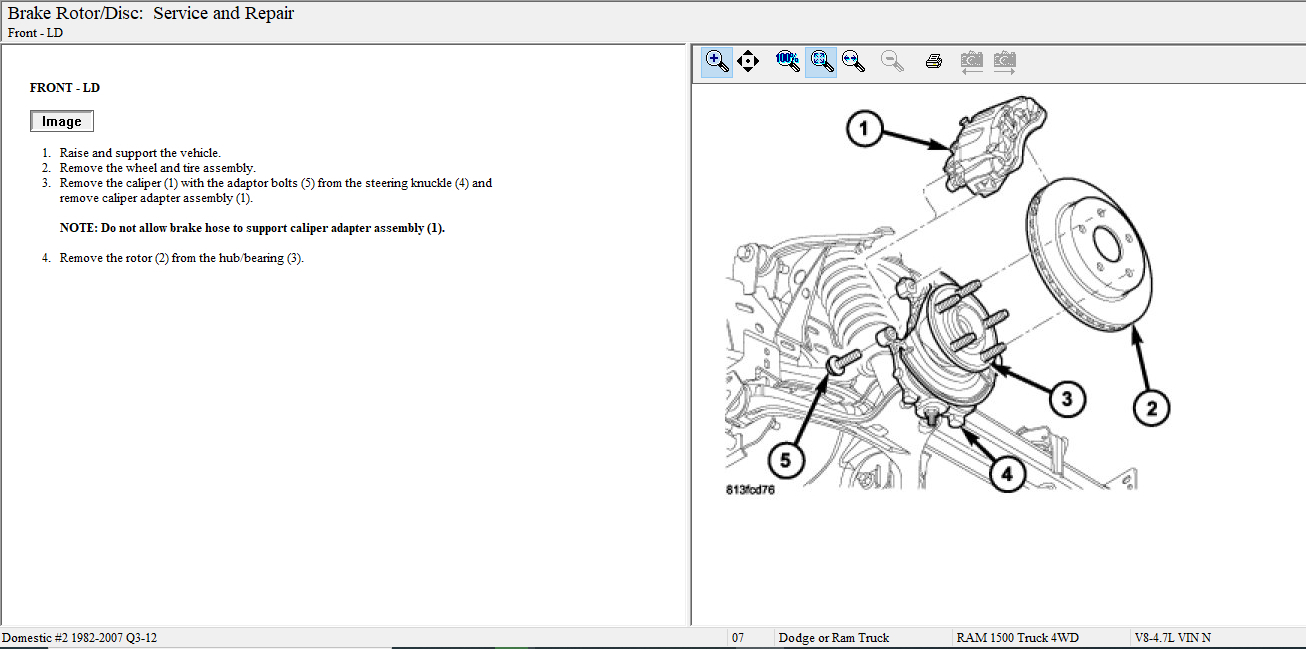Click callout 2 pointing to the rotor
The width and height of the screenshot is (1306, 649).
tap(1151, 407)
